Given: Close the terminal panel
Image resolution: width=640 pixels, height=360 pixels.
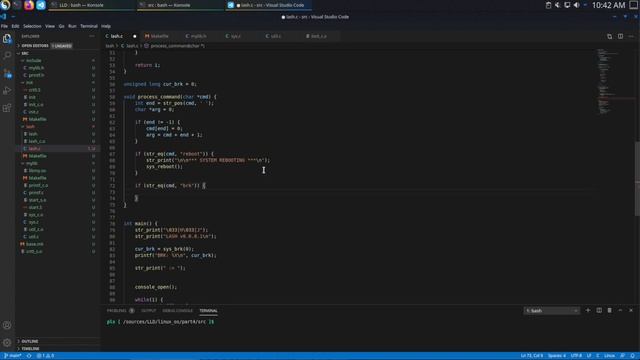Looking at the screenshot, I should 631,311.
